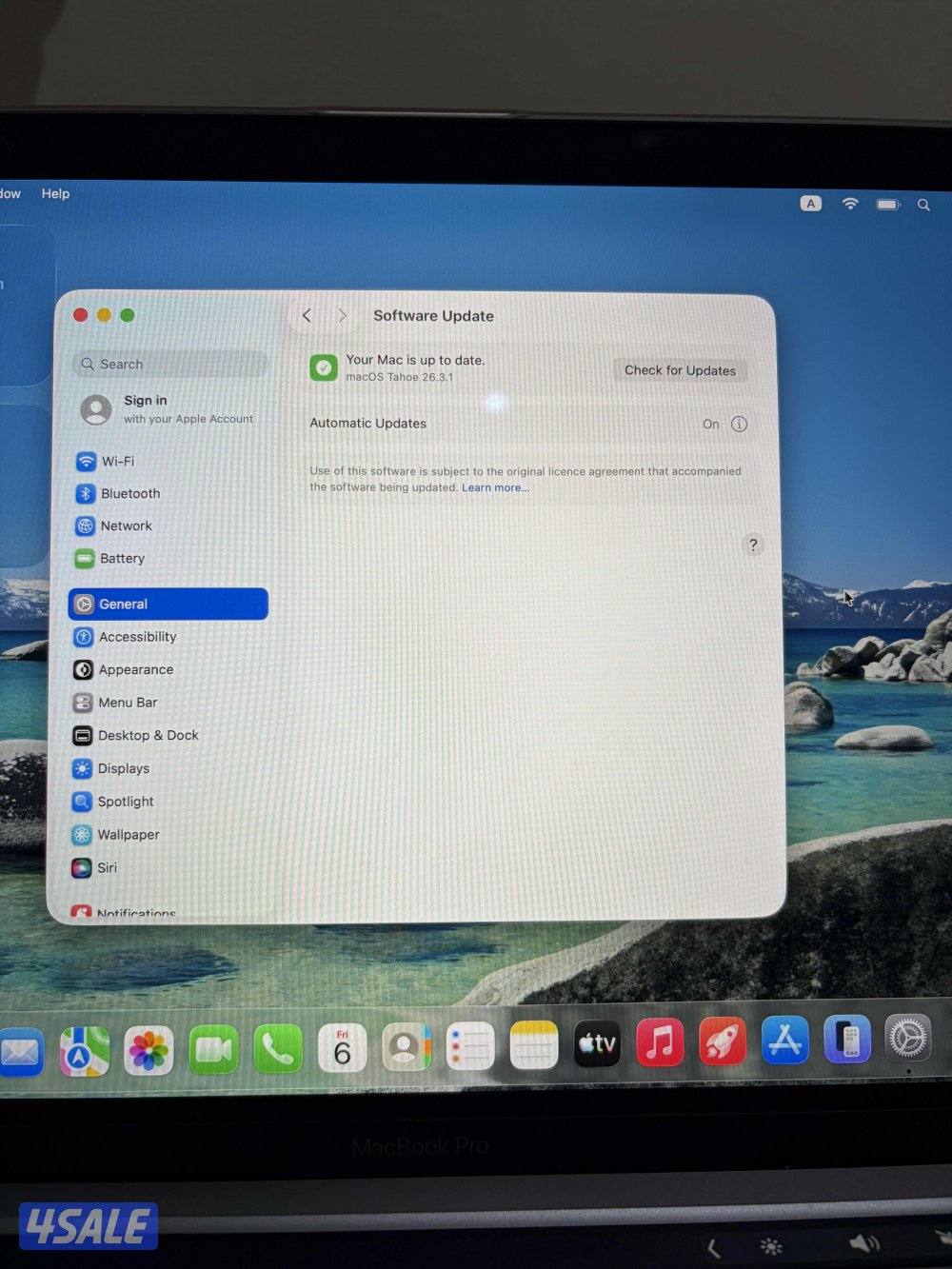Click the Check for Updates button

680,370
